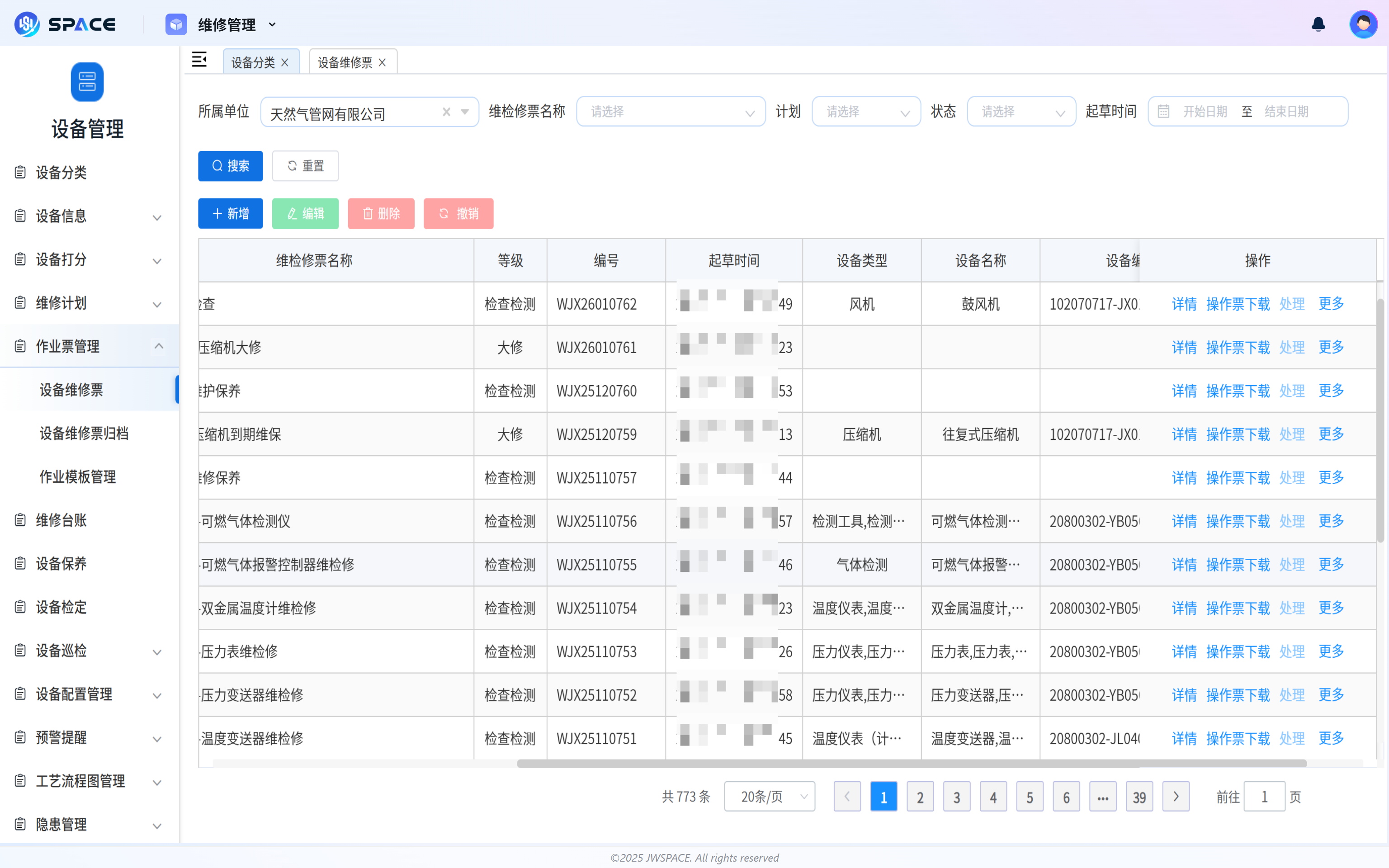
Task: Click the user avatar in top right
Action: (1363, 24)
